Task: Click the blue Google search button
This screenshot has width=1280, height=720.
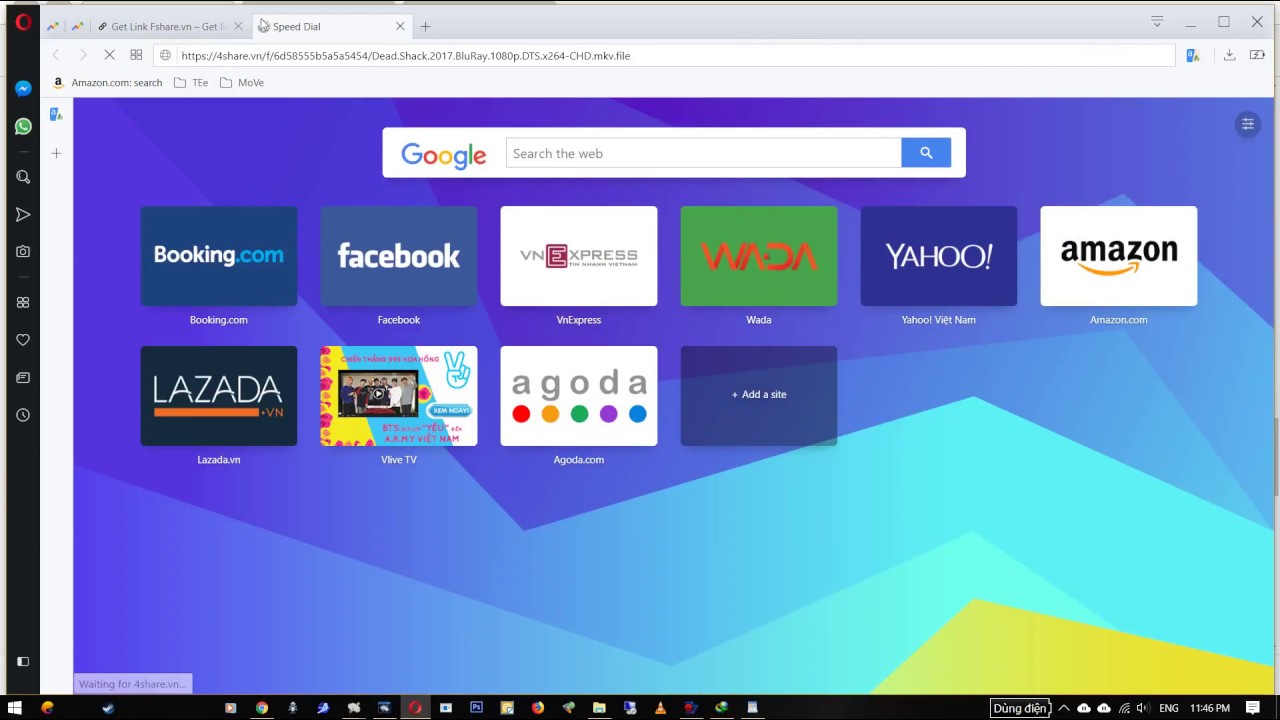Action: 926,153
